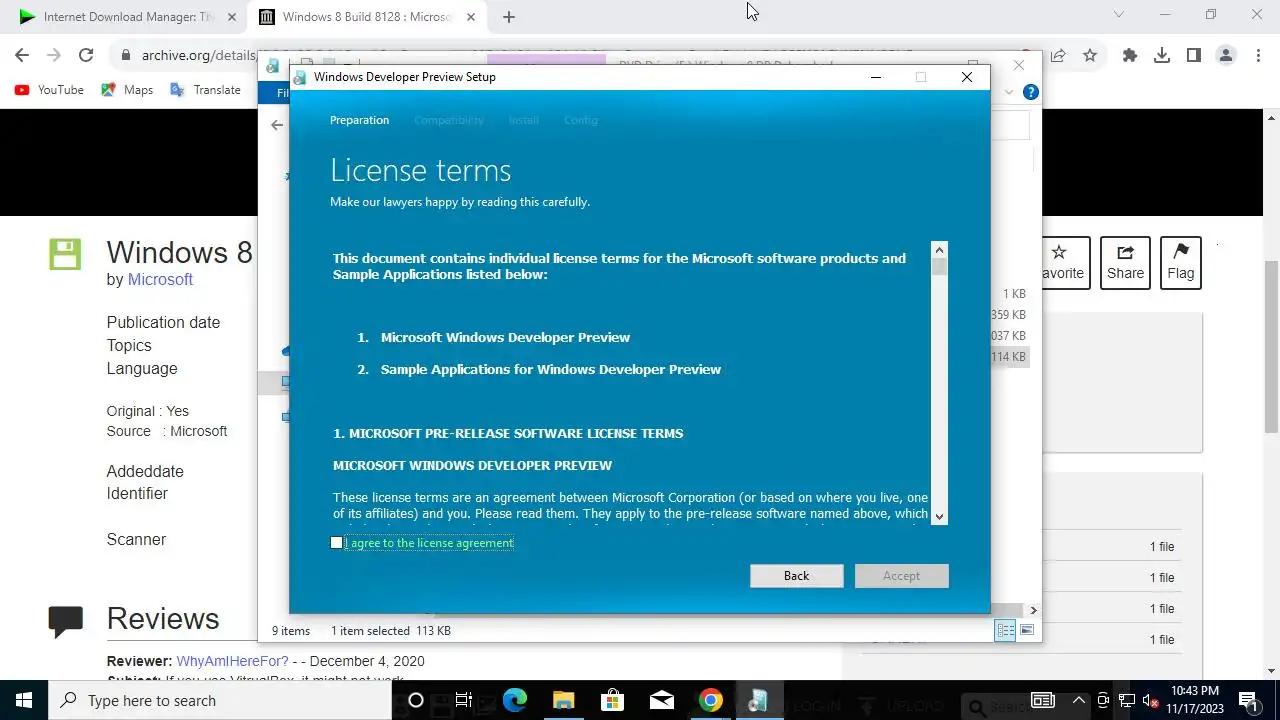Open the YouTube bookmark
The width and height of the screenshot is (1280, 720).
click(x=49, y=90)
